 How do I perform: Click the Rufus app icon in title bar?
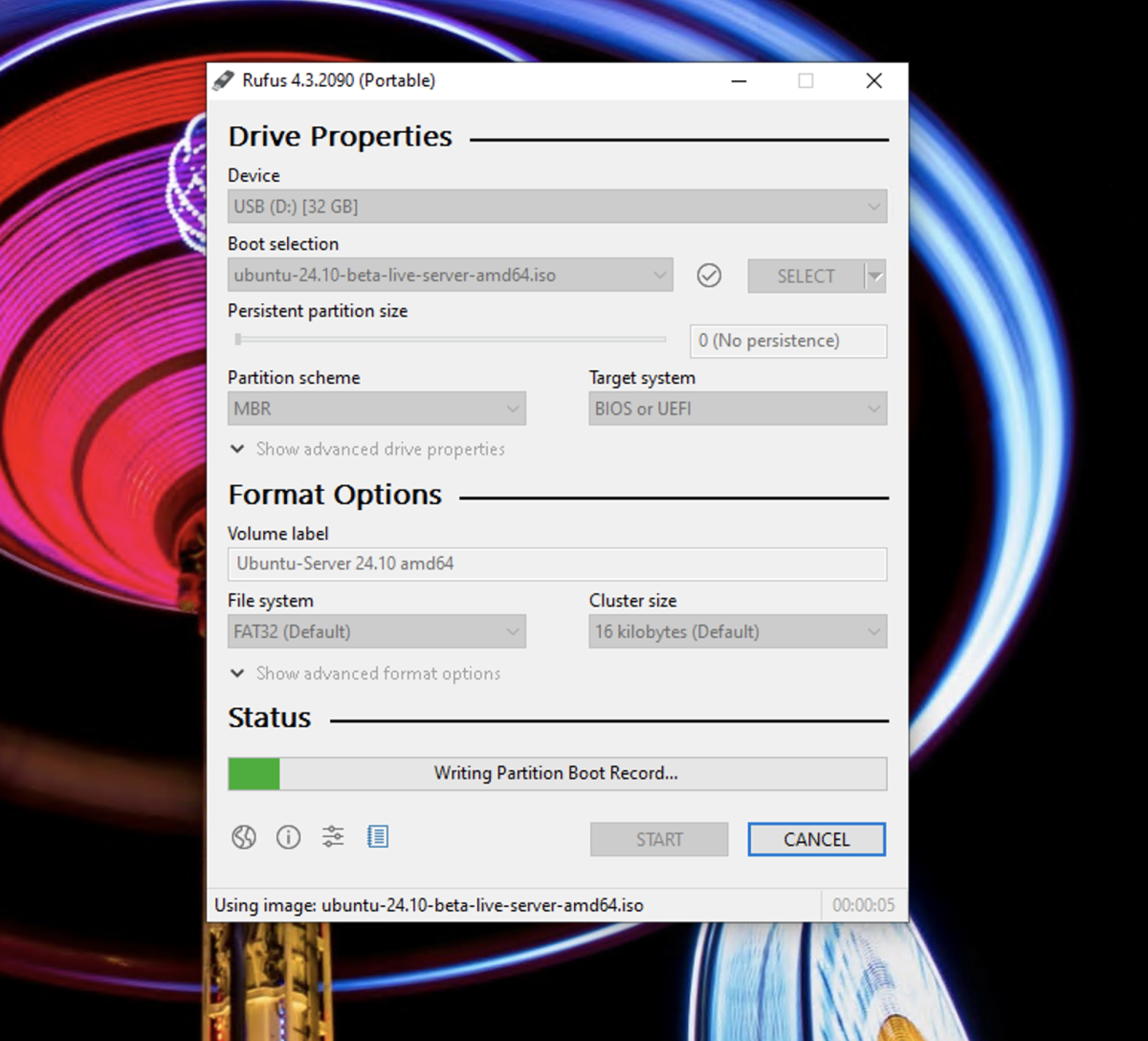point(223,80)
